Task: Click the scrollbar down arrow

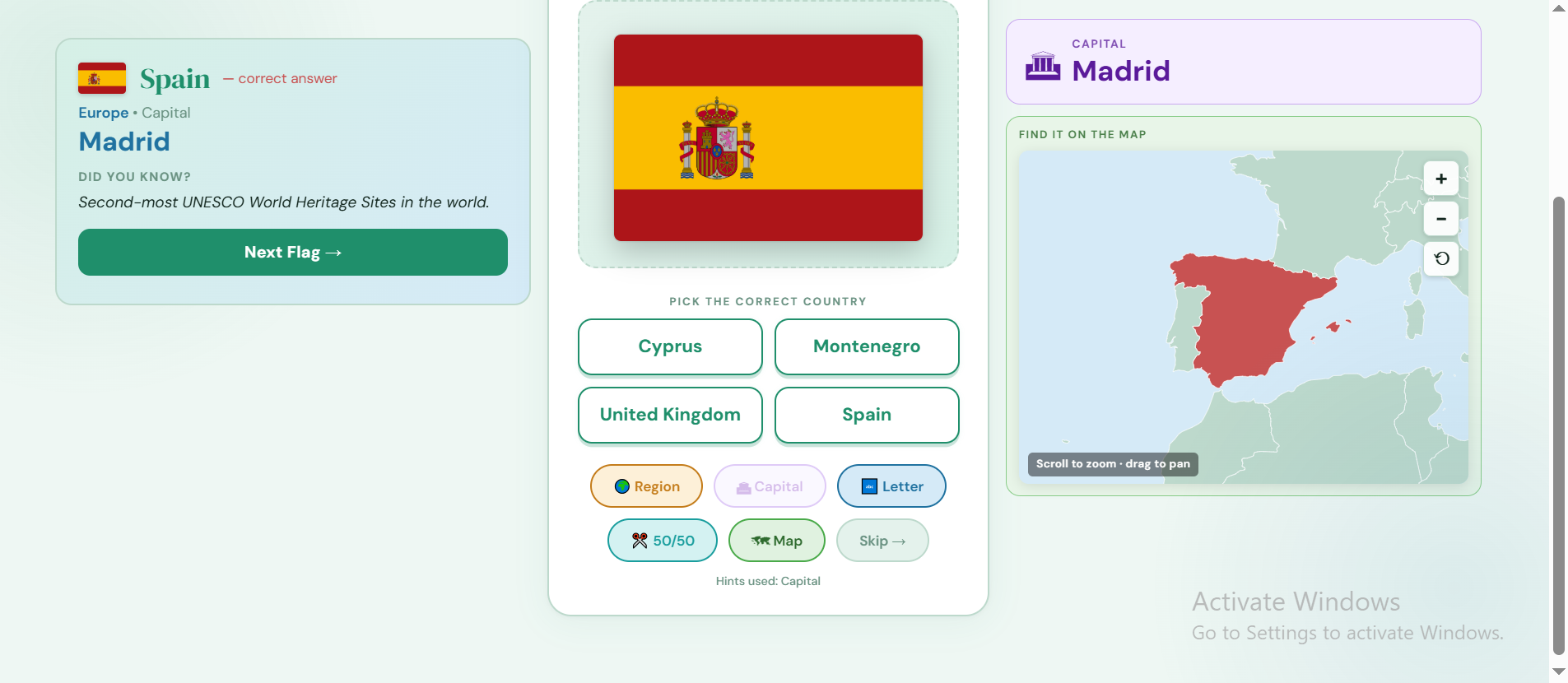Action: [1558, 672]
